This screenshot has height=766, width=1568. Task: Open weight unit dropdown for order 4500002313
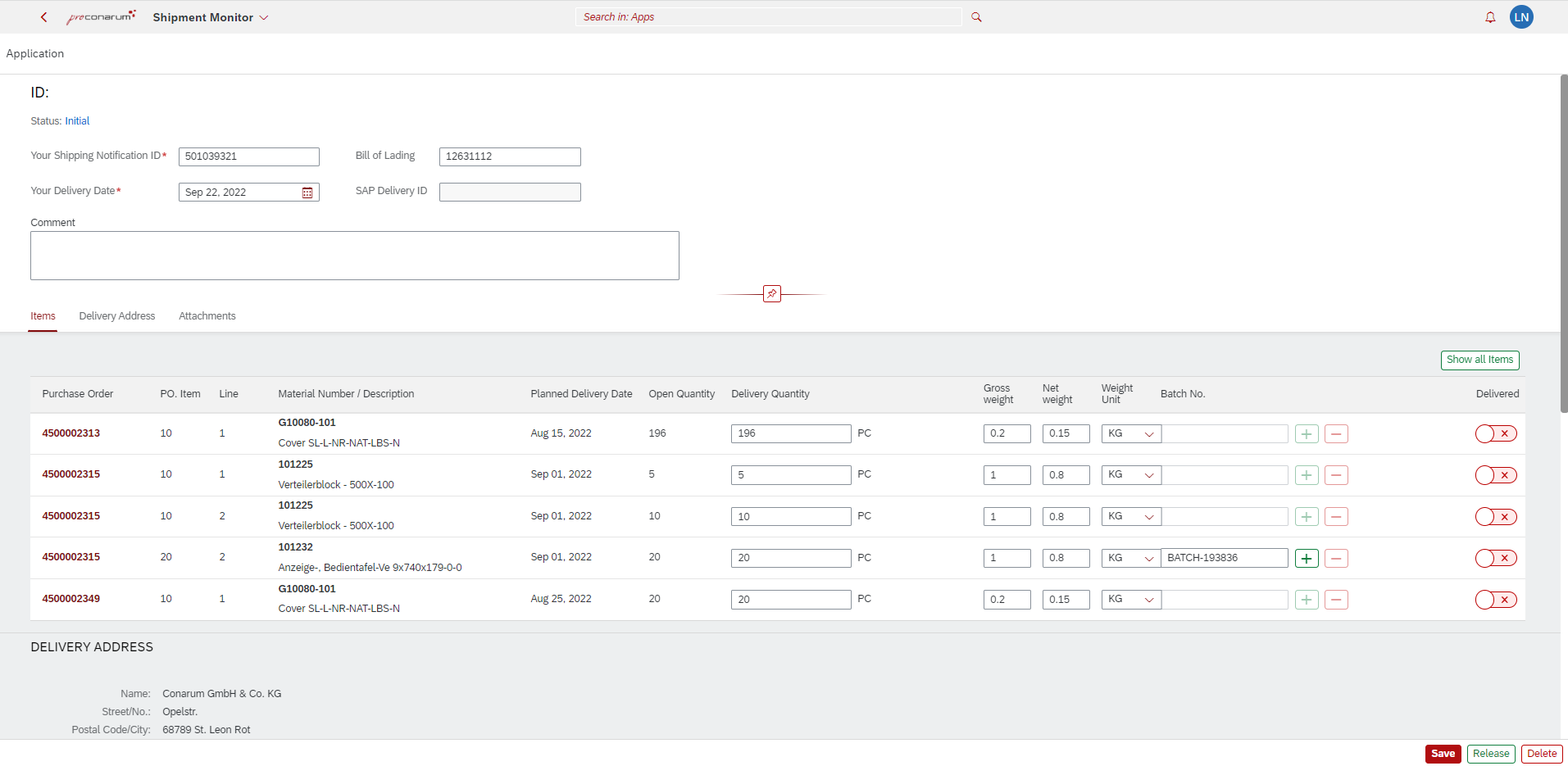pos(1130,434)
